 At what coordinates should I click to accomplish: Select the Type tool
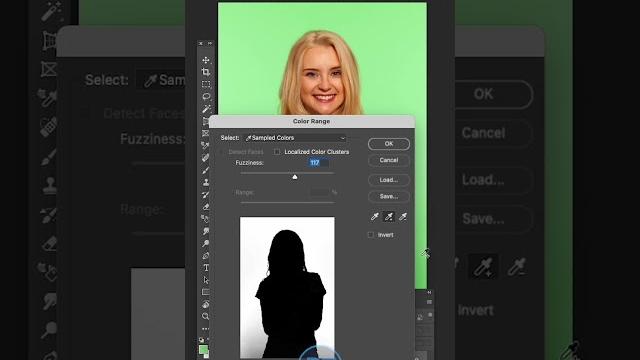coord(206,268)
